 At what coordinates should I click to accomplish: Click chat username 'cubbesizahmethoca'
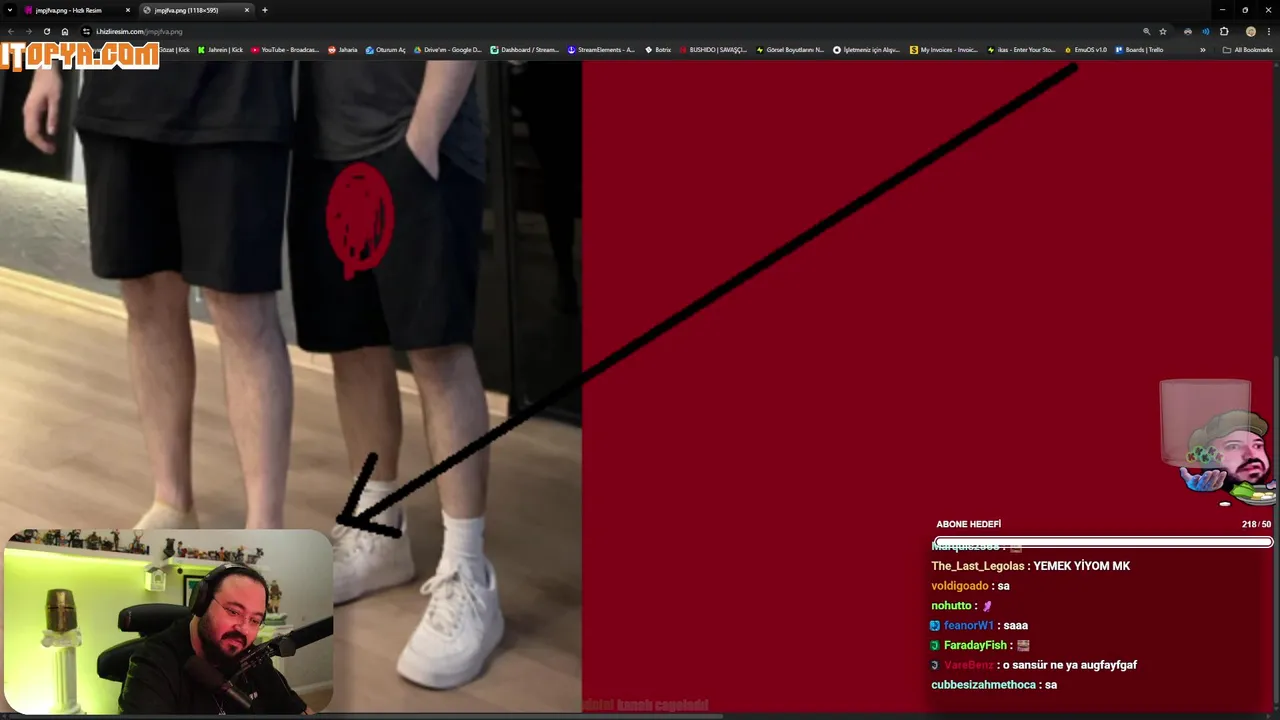click(983, 685)
